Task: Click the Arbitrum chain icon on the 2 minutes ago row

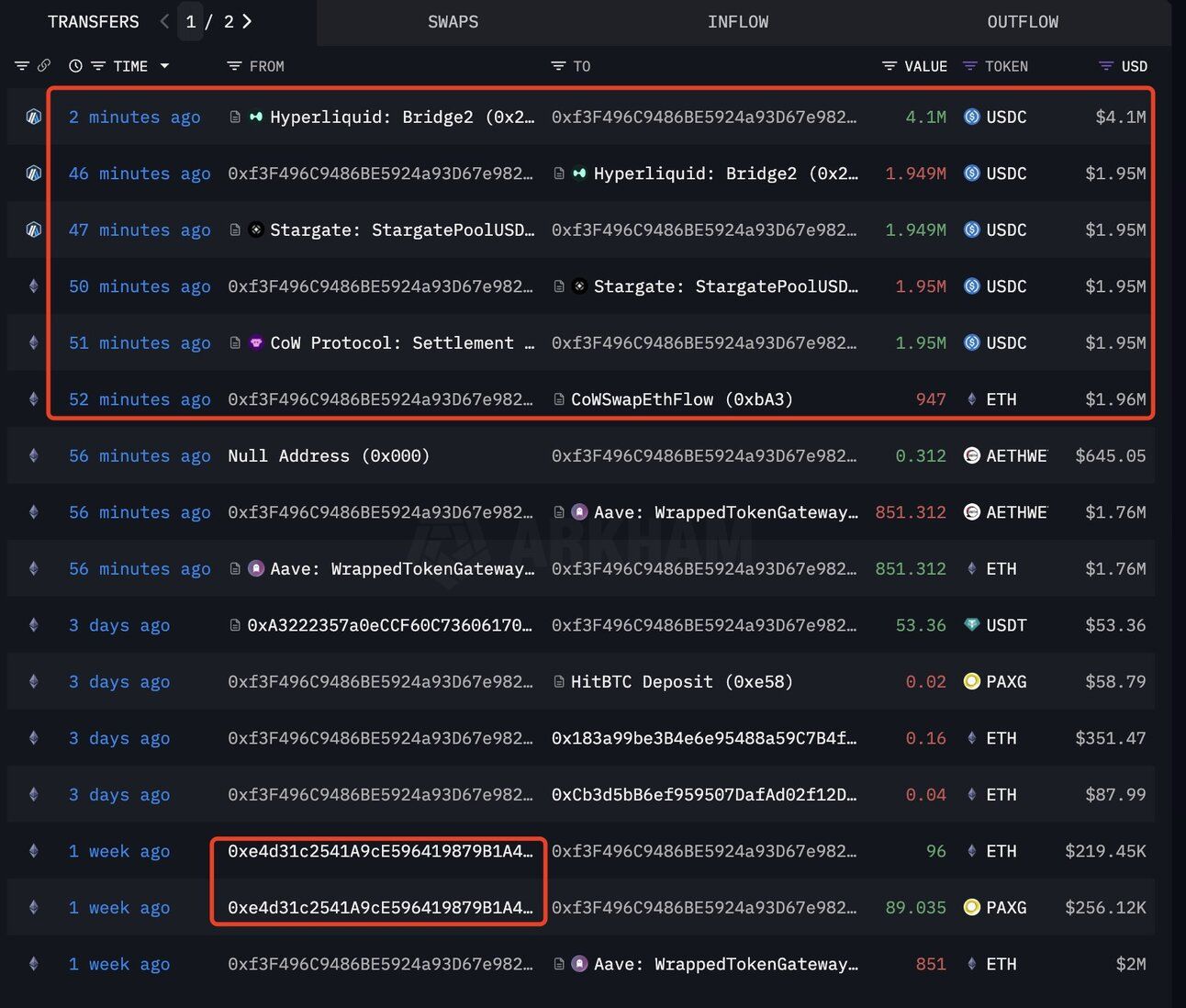Action: [x=34, y=117]
